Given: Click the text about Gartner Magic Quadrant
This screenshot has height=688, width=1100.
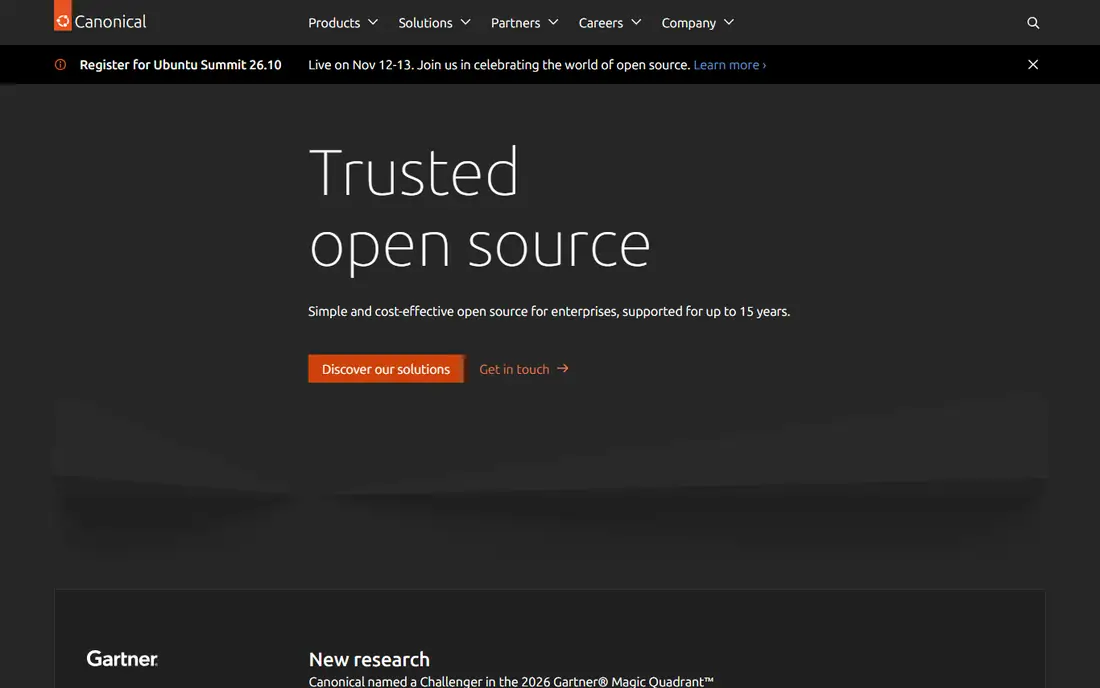Looking at the screenshot, I should click(x=511, y=681).
